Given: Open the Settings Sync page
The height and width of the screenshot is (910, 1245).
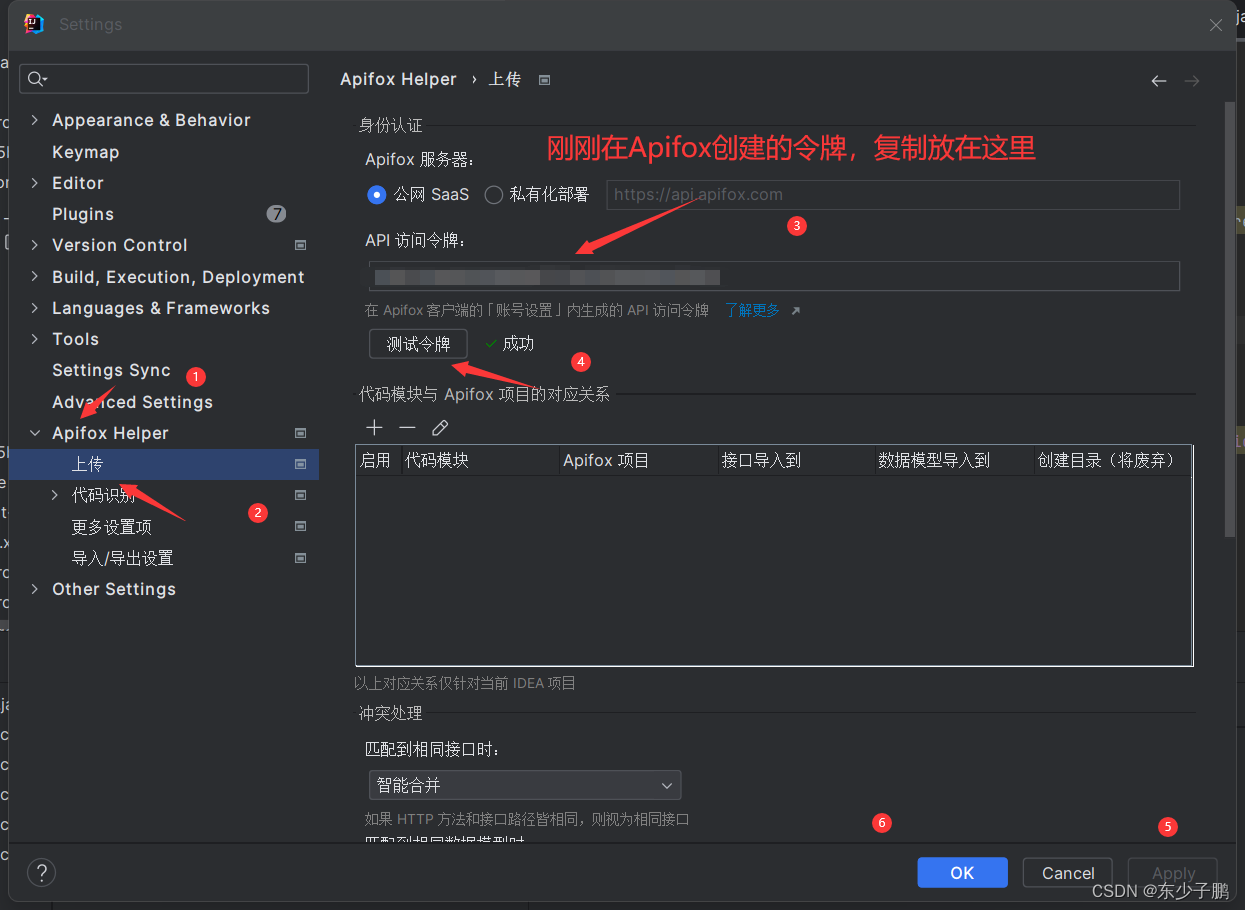Looking at the screenshot, I should (x=111, y=370).
